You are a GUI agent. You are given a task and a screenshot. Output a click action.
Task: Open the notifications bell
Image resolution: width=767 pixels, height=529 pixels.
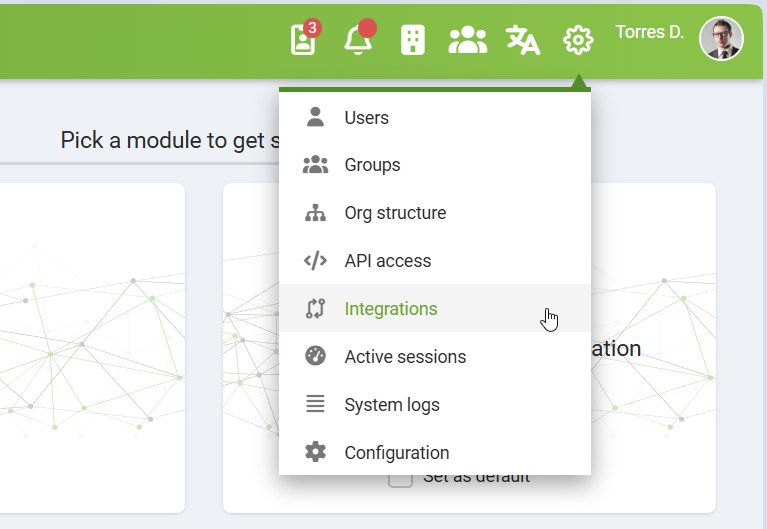click(357, 40)
